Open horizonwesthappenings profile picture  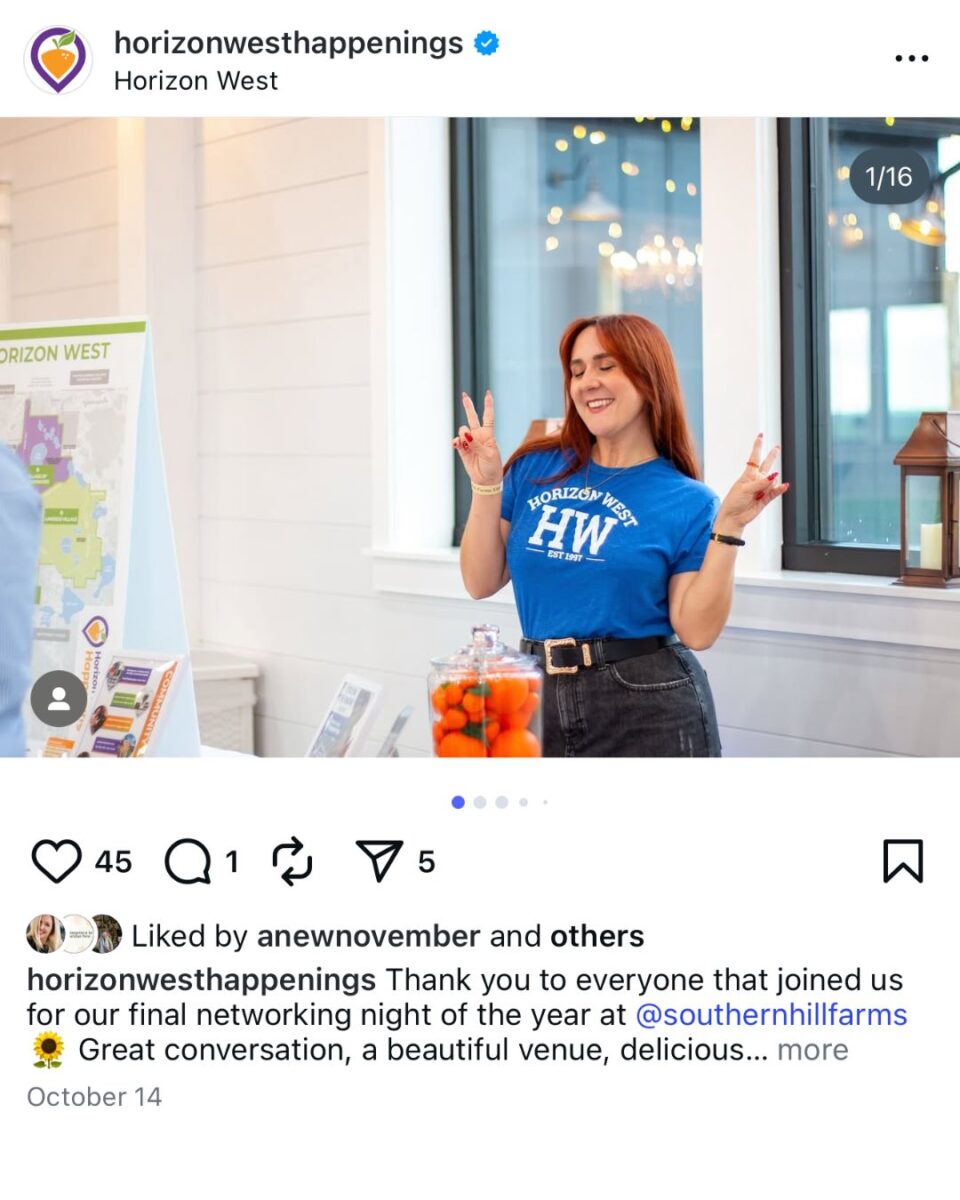(x=58, y=60)
